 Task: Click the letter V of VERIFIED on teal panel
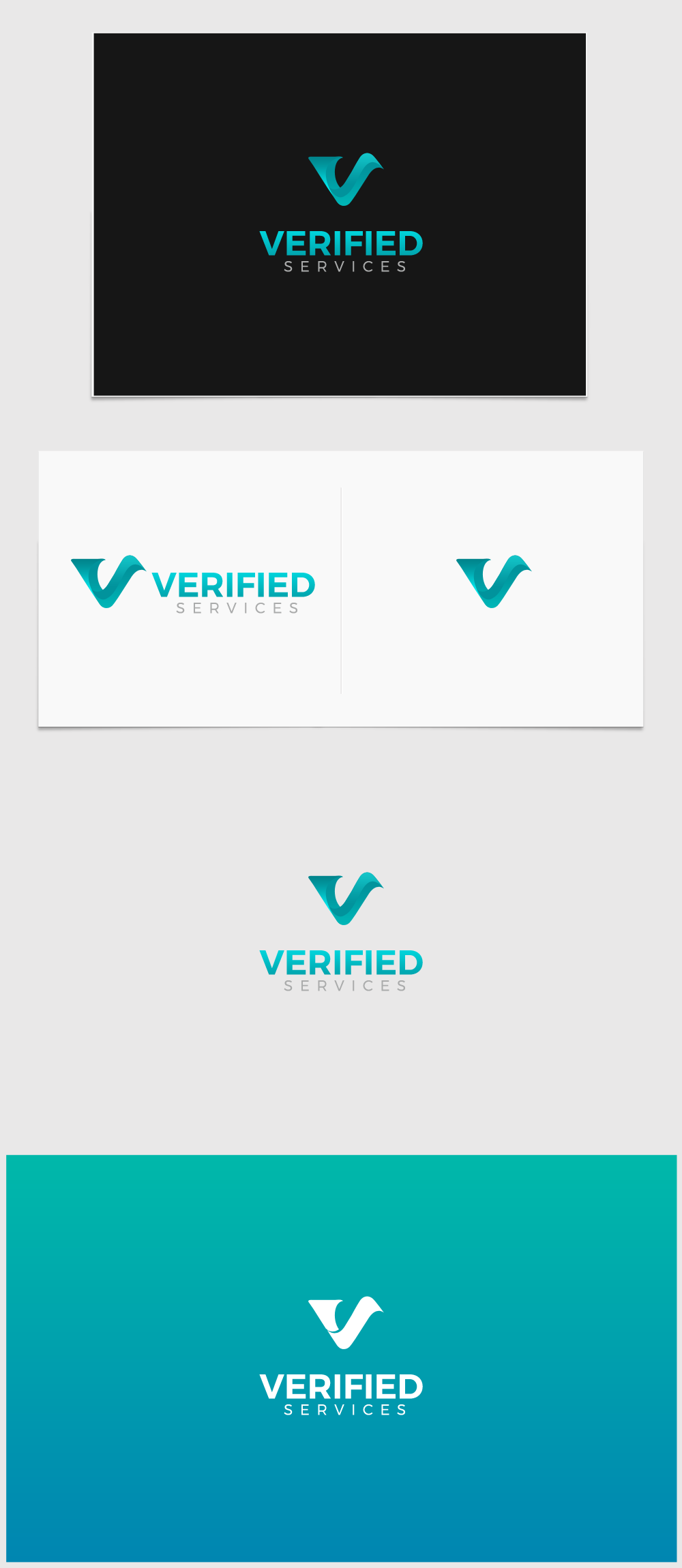[272, 1387]
